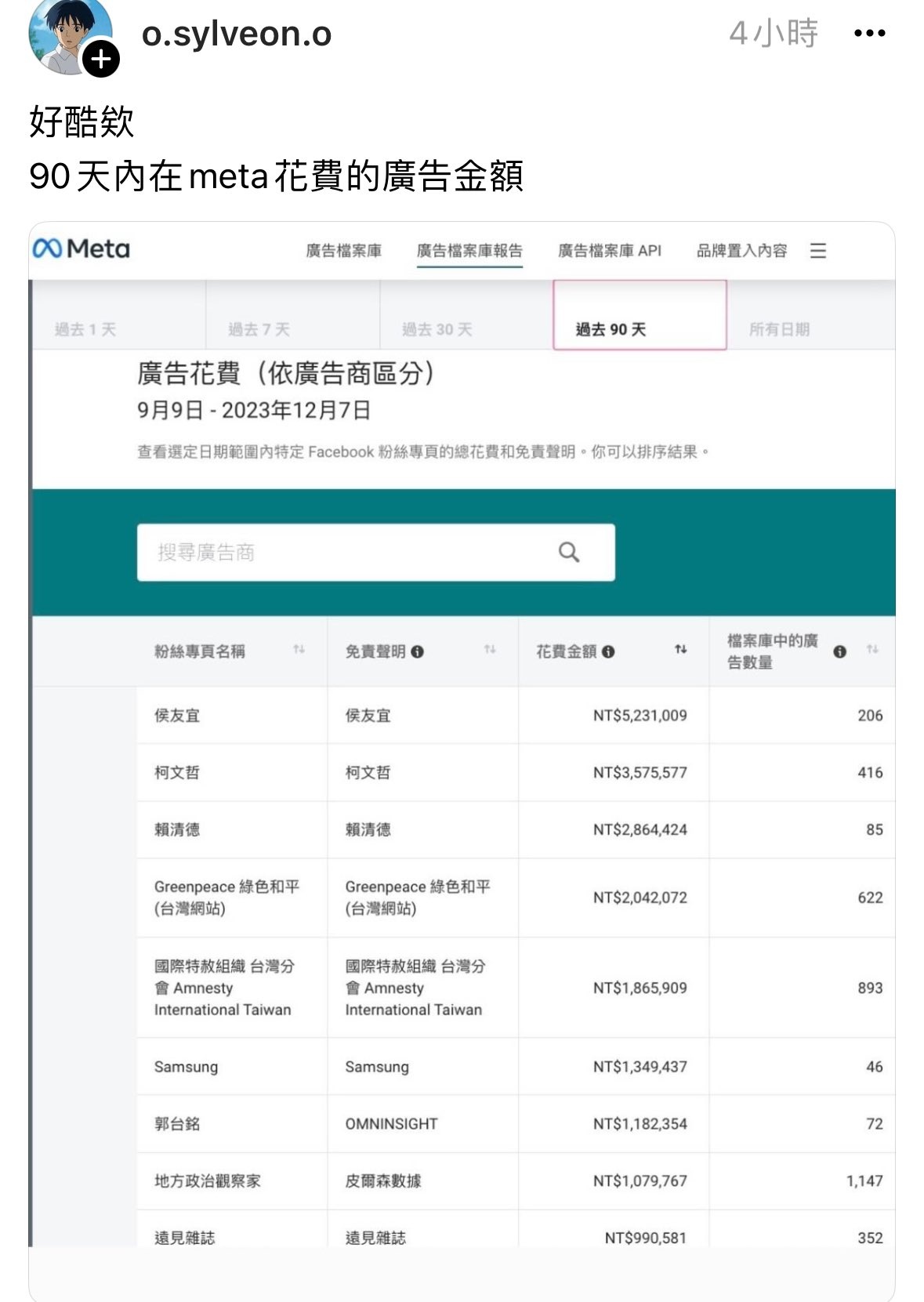Open the 廣告檔案庫 menu item
Image resolution: width=924 pixels, height=1302 pixels.
click(x=343, y=251)
